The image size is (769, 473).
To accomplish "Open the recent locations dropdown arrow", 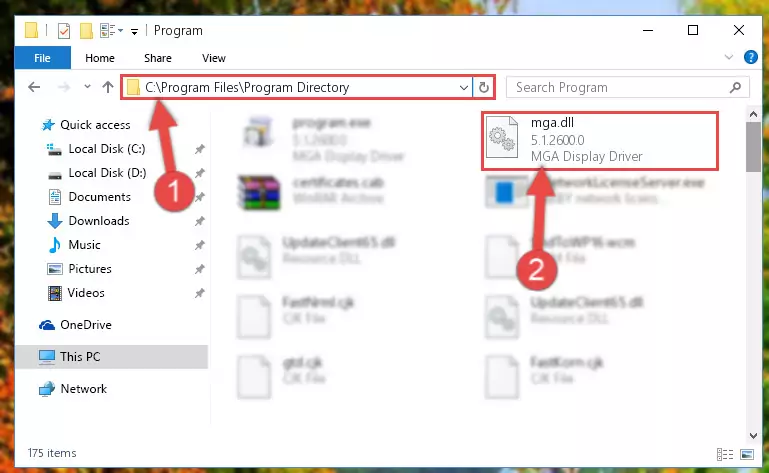I will click(87, 86).
